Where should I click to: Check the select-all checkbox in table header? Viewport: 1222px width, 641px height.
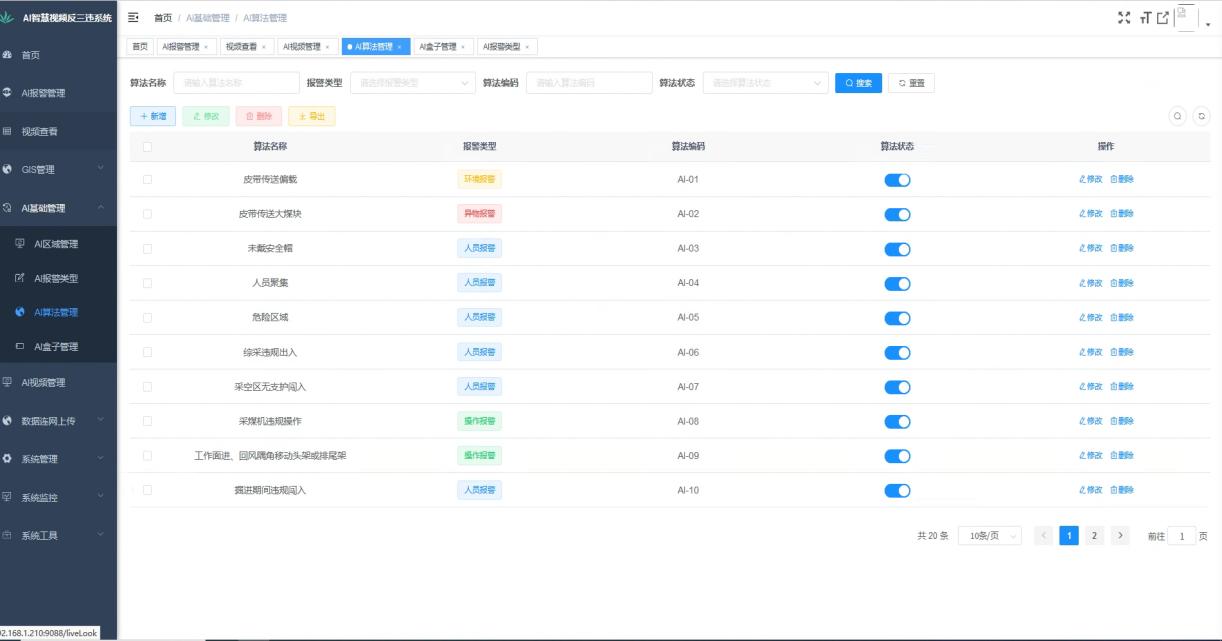148,146
